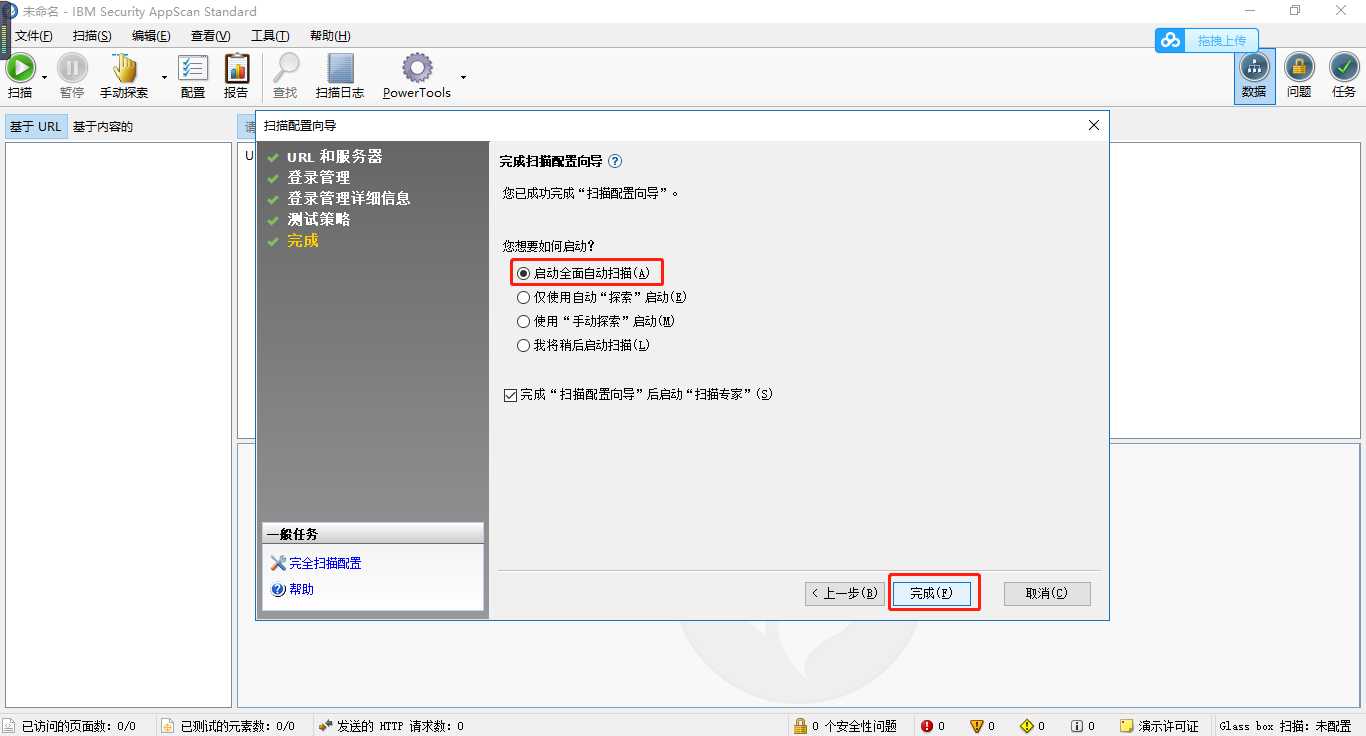Click the help question icon beside wizard title

(x=615, y=161)
